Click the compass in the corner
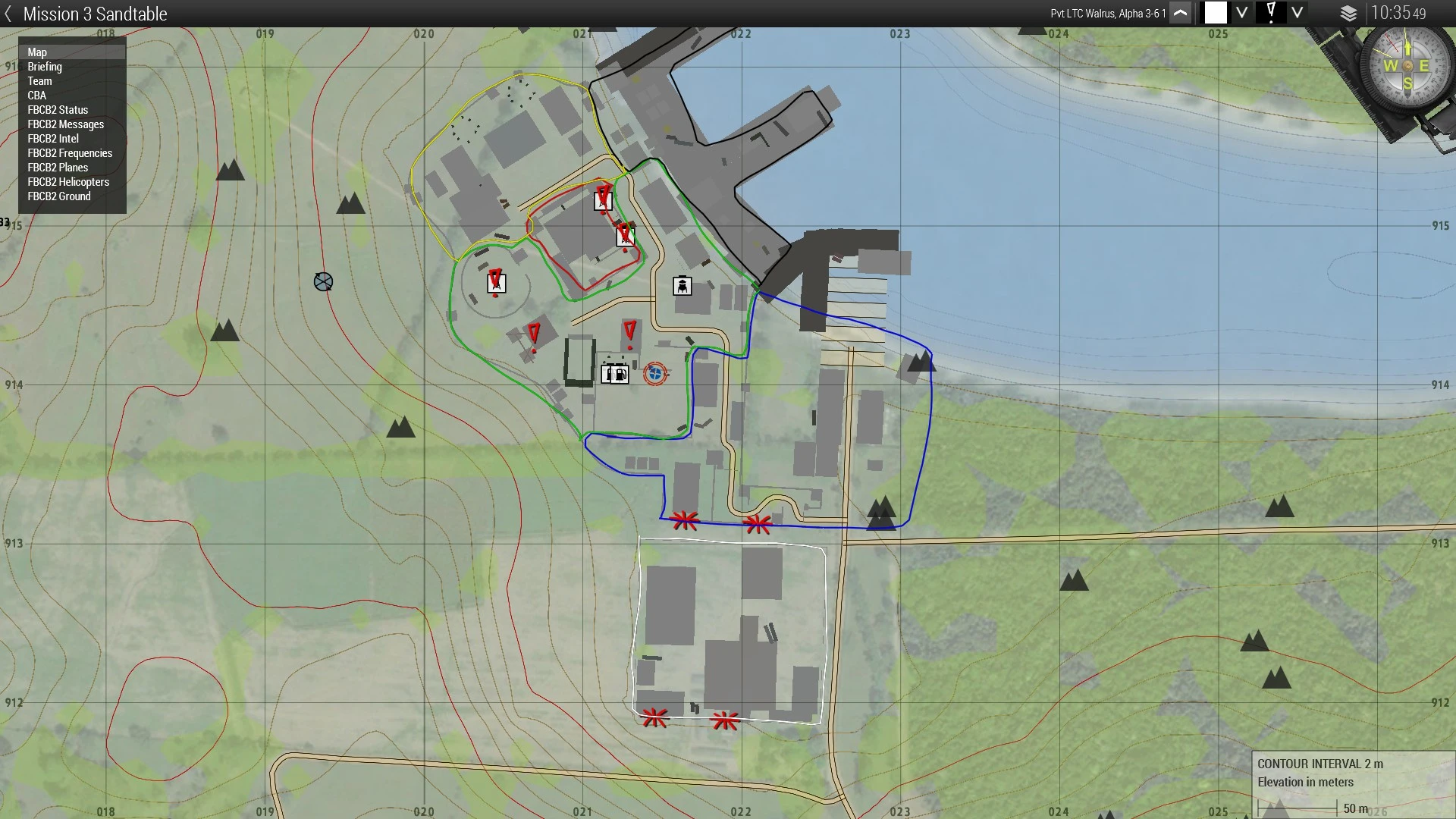Screen dimensions: 1456x819 click(1407, 65)
